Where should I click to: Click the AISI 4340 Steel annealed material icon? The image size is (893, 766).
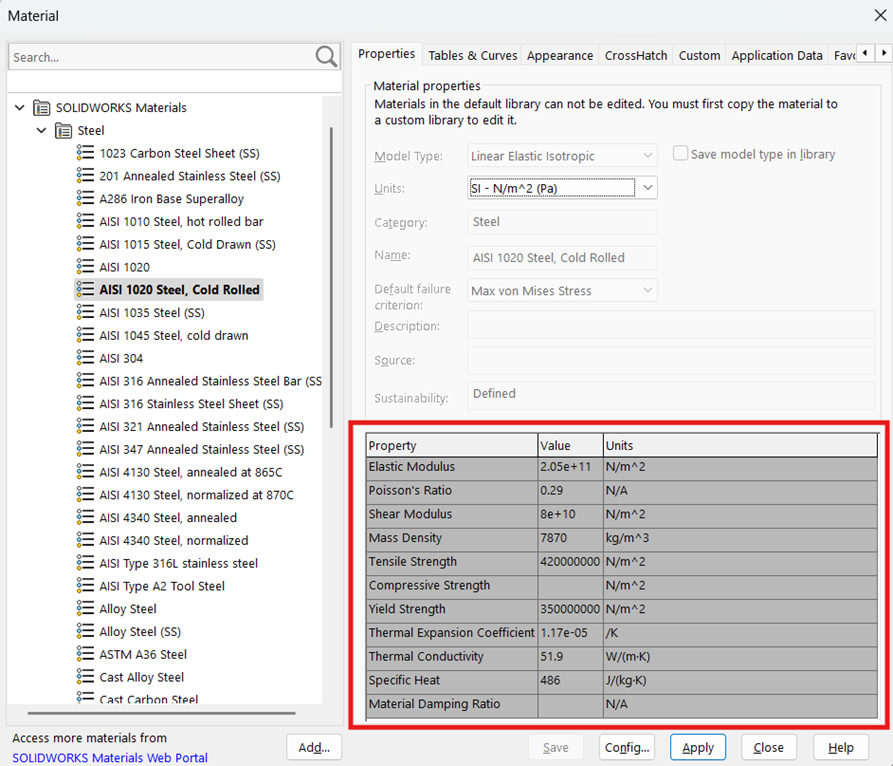[x=83, y=517]
